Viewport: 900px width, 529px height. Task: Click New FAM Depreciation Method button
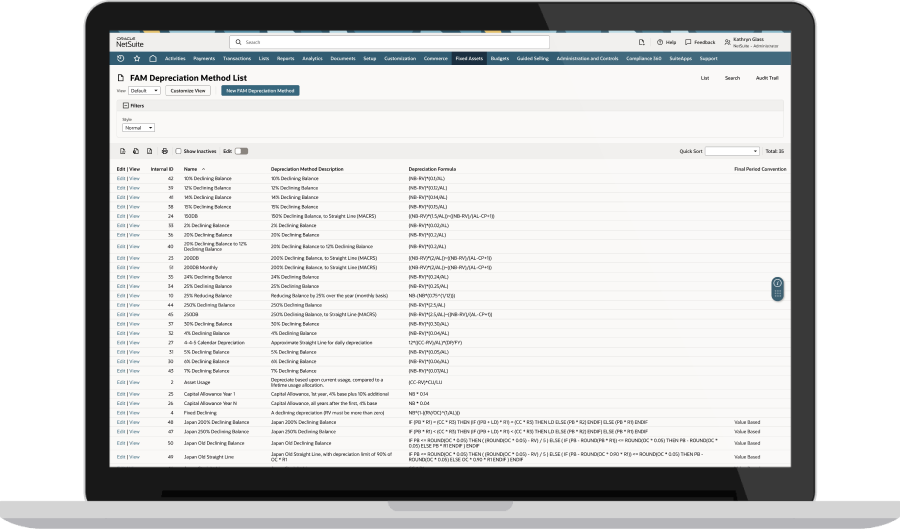pyautogui.click(x=260, y=91)
